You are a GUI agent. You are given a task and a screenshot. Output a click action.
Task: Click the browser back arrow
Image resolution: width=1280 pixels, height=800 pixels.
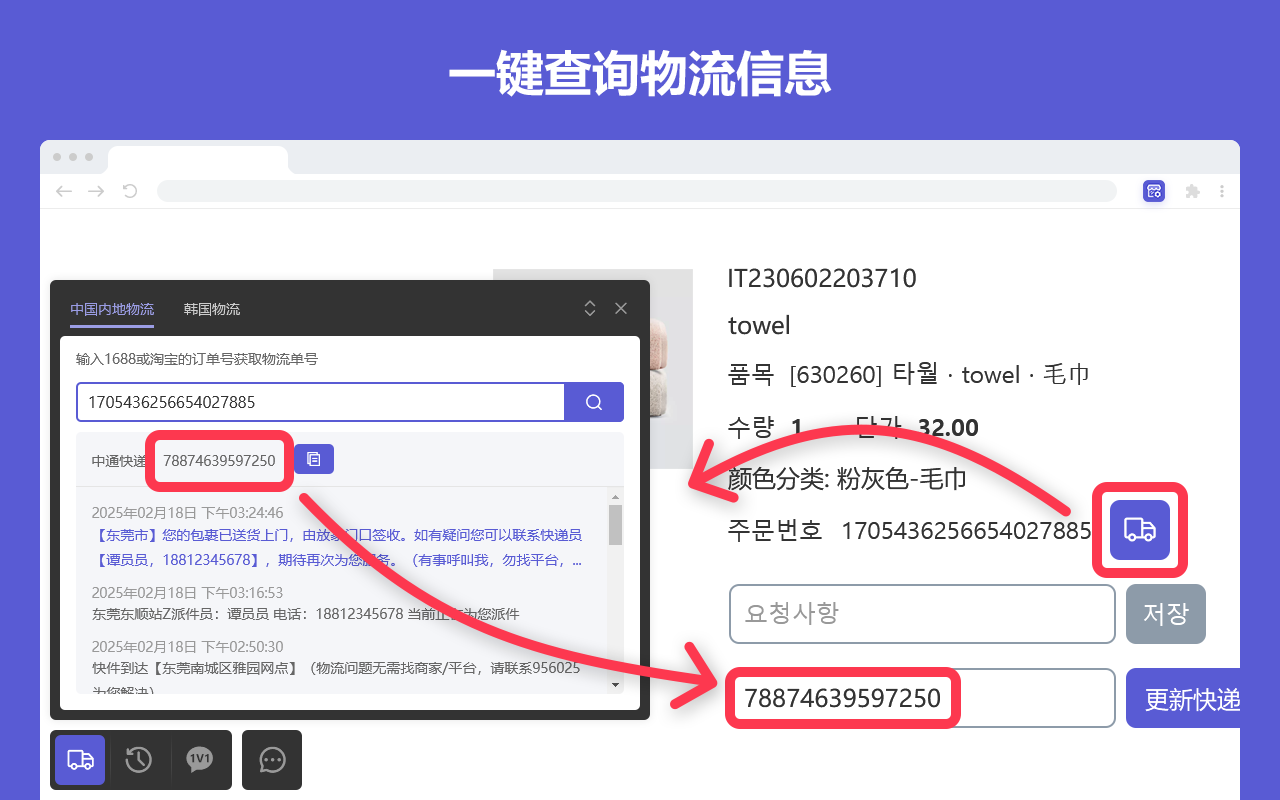point(64,190)
